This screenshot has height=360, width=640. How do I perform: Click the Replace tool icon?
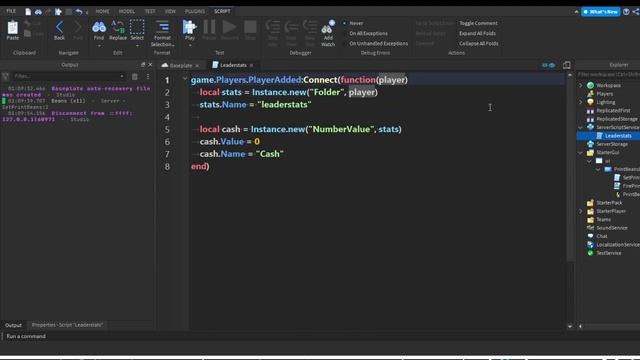[x=118, y=27]
